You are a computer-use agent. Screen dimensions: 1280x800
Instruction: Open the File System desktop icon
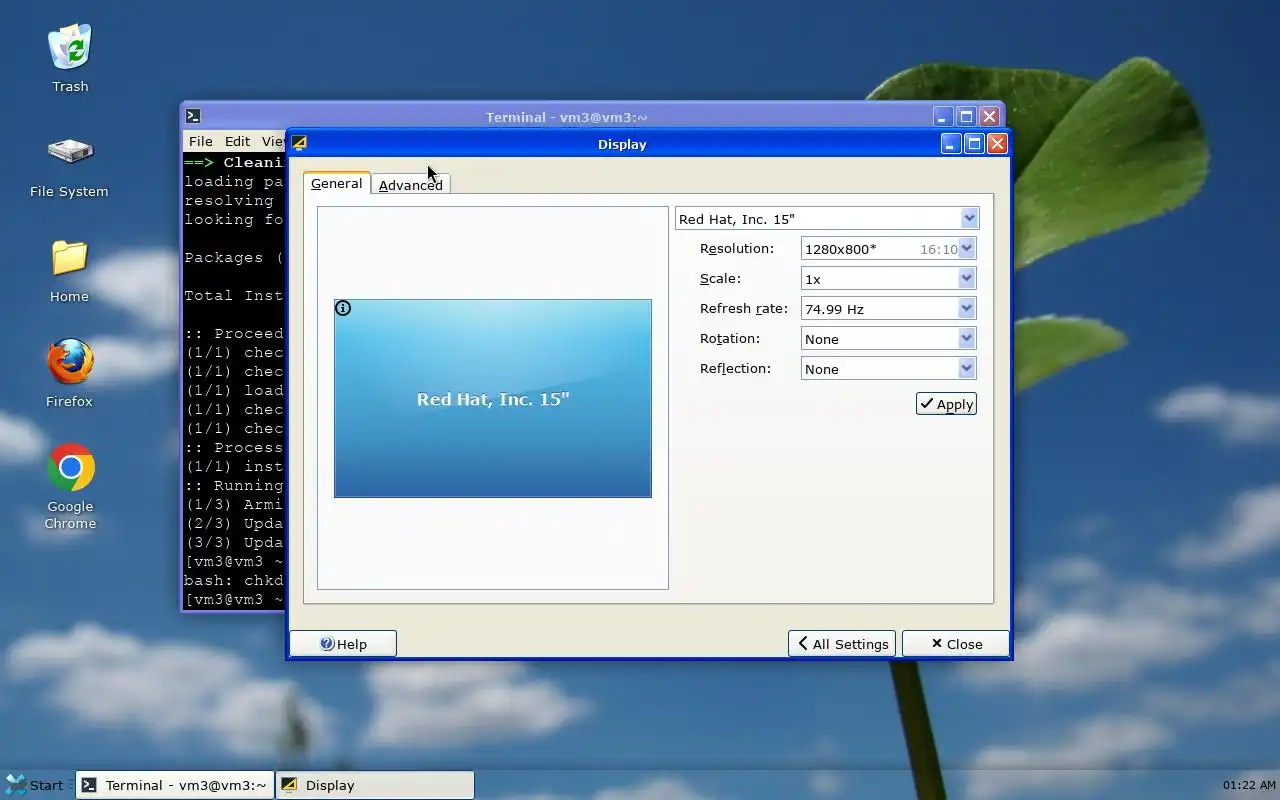69,165
